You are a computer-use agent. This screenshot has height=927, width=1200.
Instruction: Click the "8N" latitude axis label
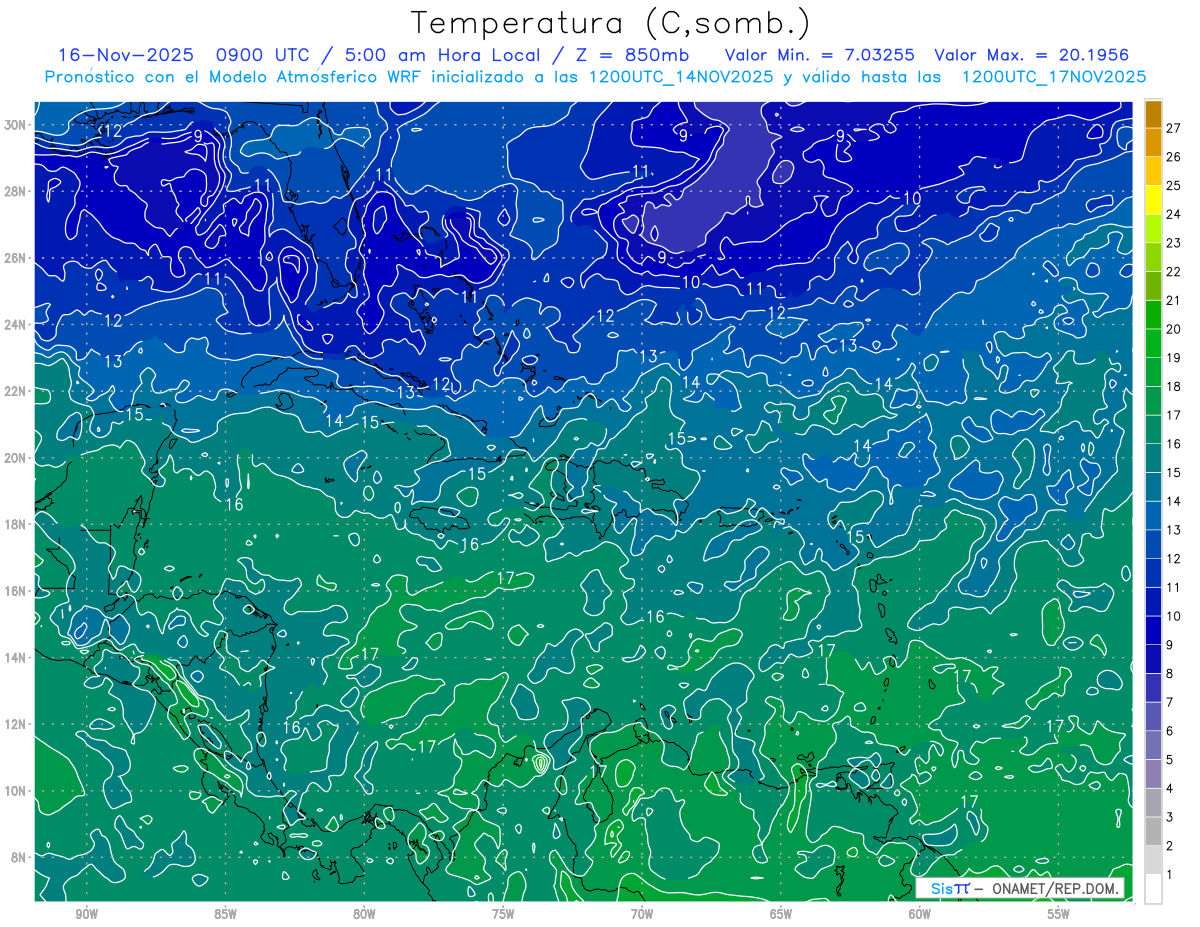point(20,857)
